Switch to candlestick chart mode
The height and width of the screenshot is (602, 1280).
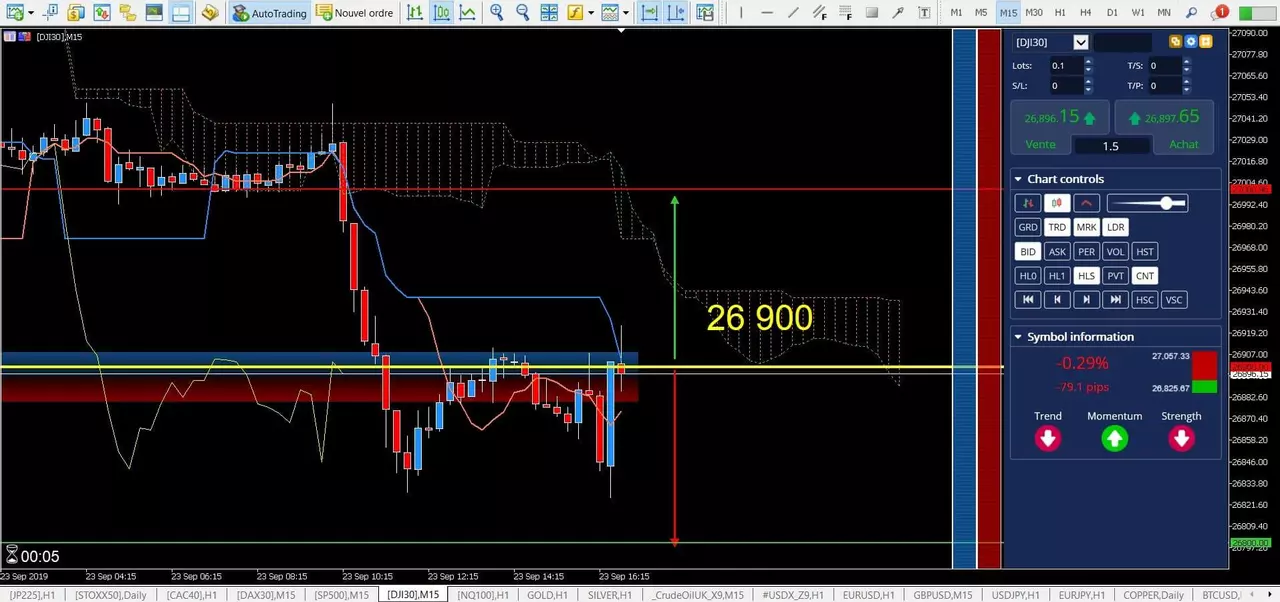tap(441, 13)
